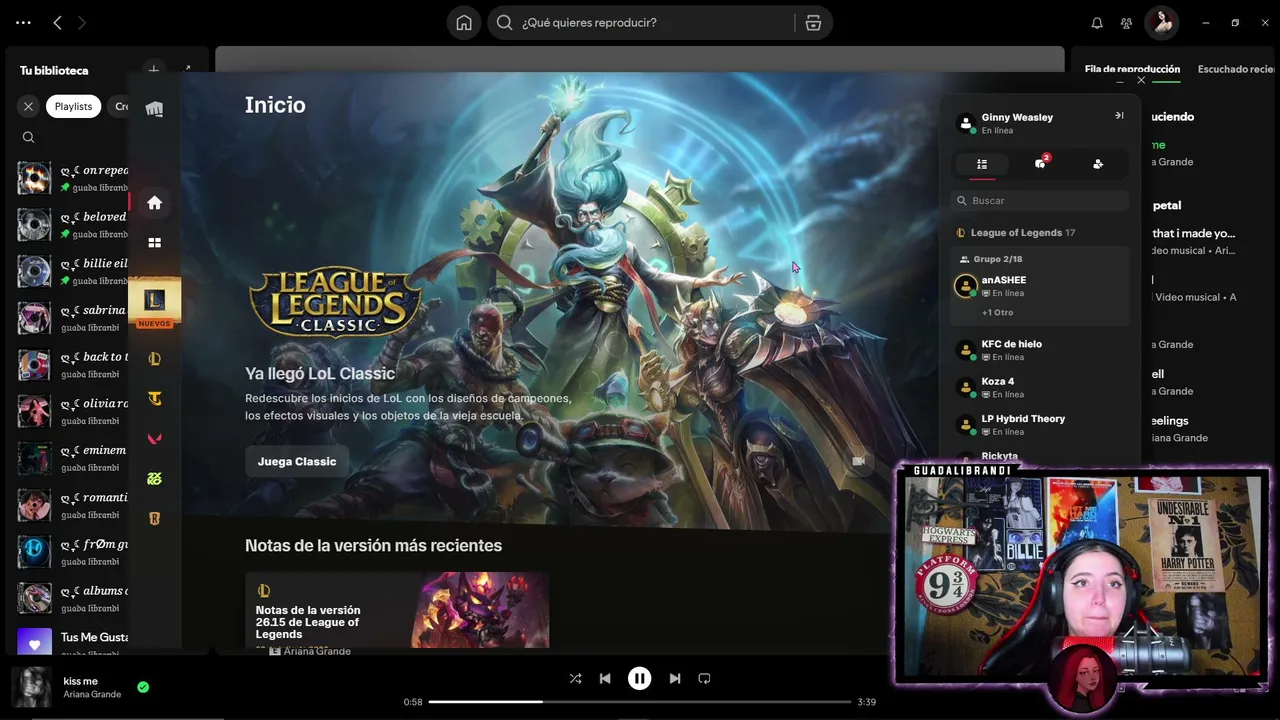The image size is (1280, 720).
Task: Close the Riot Client window
Action: (x=1141, y=80)
